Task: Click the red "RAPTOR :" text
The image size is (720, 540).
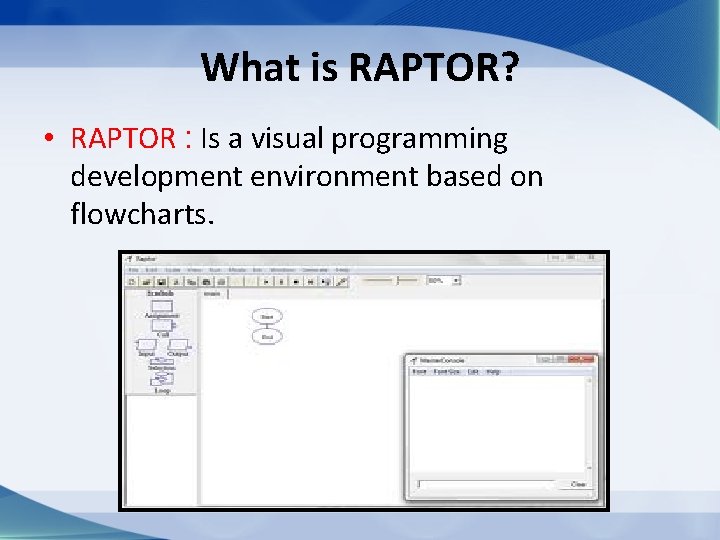Action: 131,138
